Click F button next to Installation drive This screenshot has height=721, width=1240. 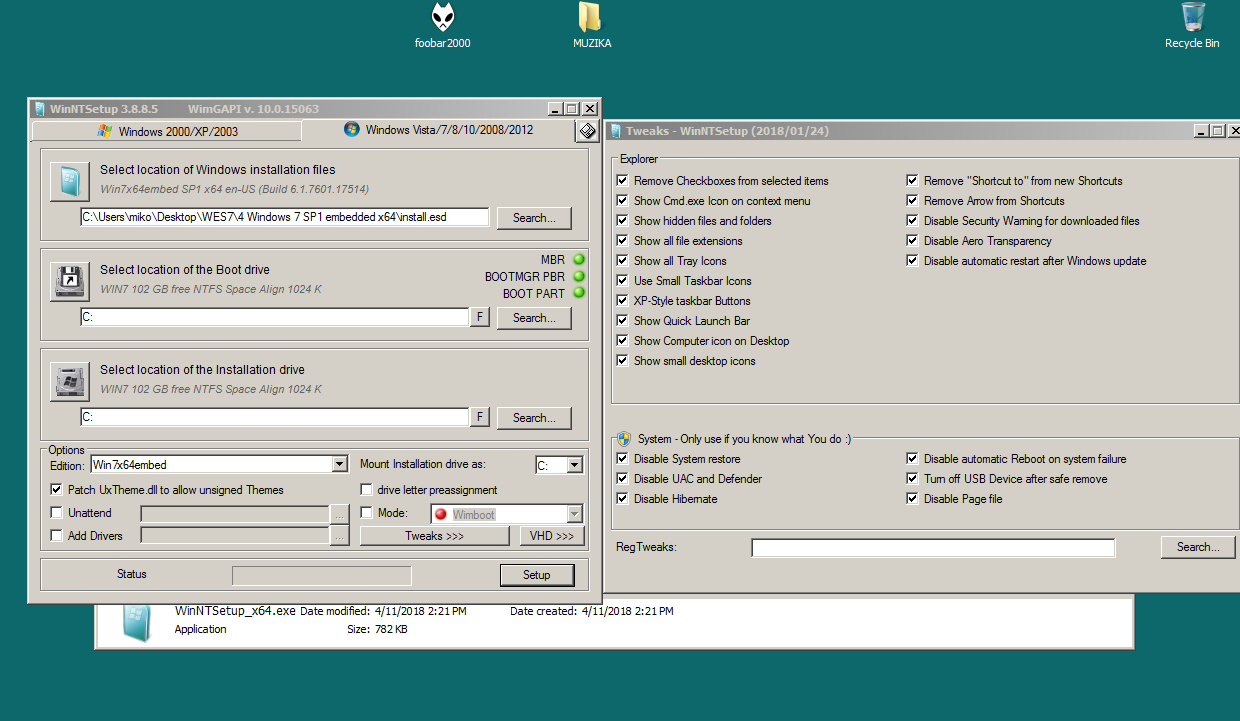click(480, 418)
